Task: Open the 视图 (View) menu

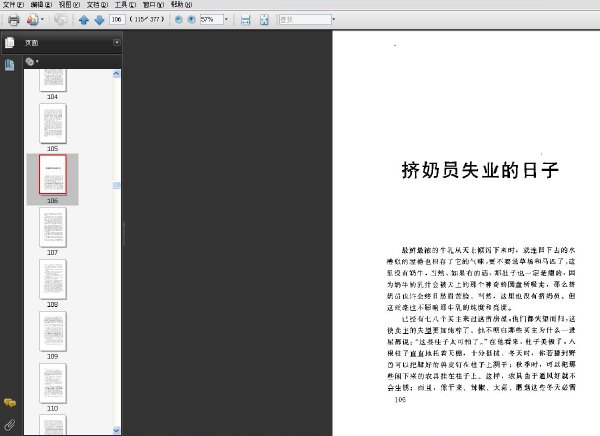Action: click(69, 5)
